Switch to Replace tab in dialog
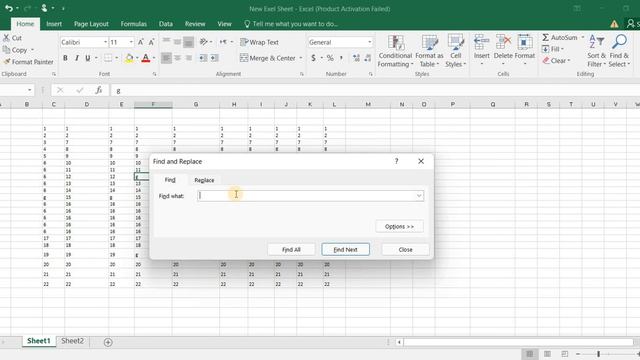640x360 pixels. tap(204, 180)
